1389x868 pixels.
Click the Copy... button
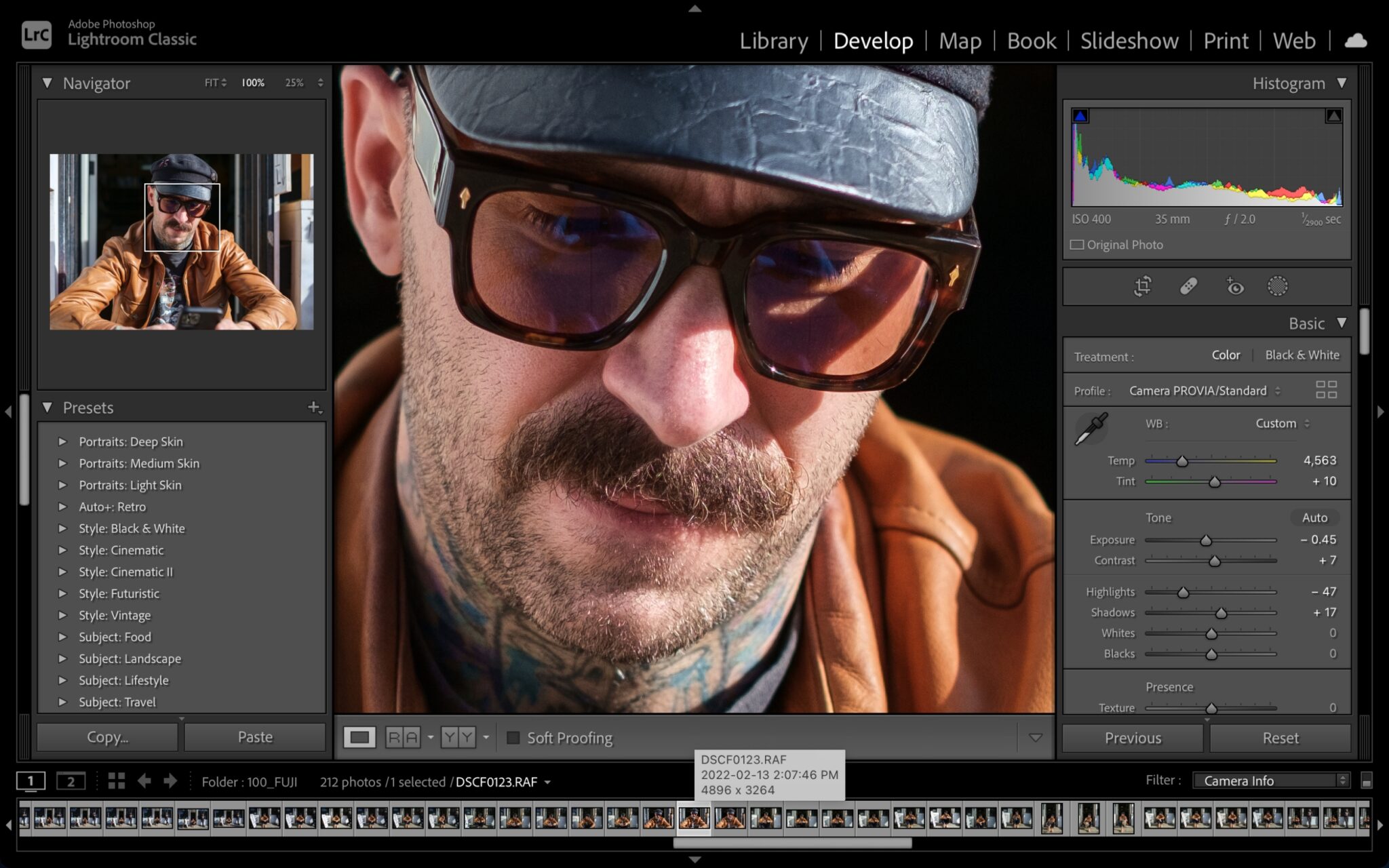tap(107, 737)
